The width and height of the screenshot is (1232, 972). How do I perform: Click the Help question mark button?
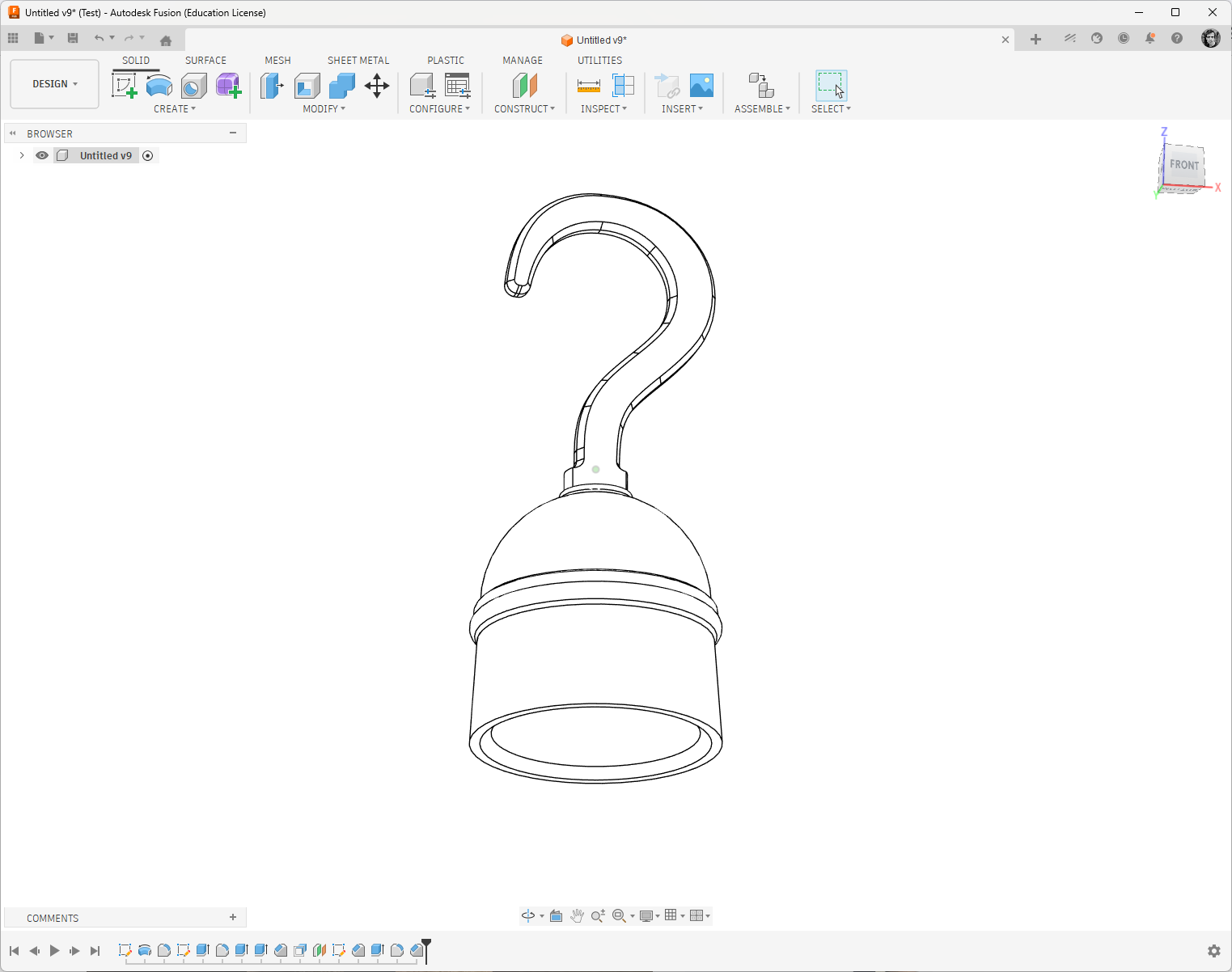click(1177, 38)
